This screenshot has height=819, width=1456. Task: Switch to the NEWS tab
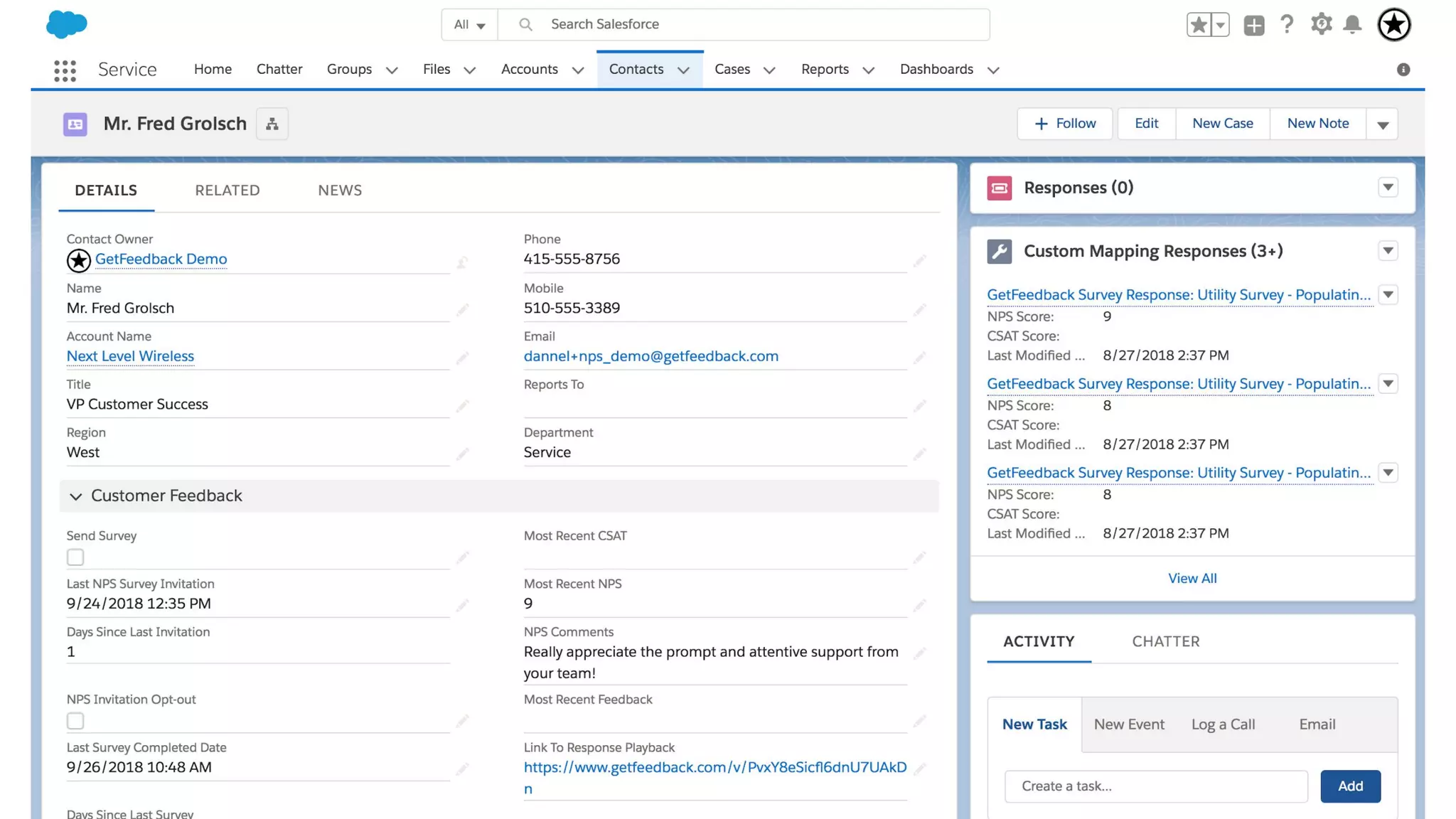[x=340, y=191]
